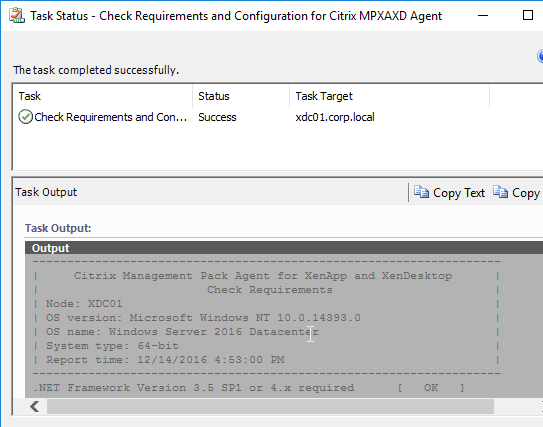This screenshot has width=543, height=427.
Task: Click the xdc01.corp.local target cell
Action: click(335, 117)
